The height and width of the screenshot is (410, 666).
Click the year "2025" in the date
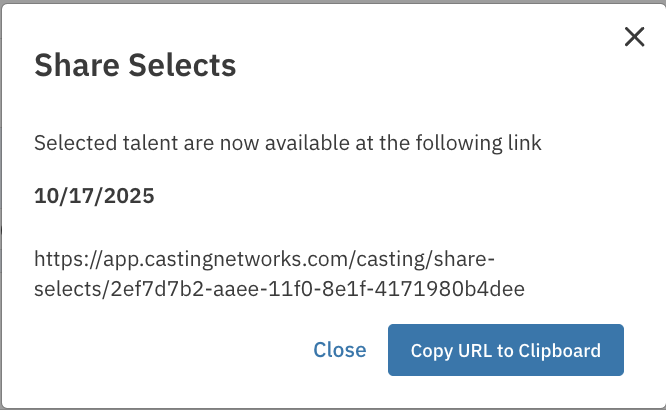(133, 196)
